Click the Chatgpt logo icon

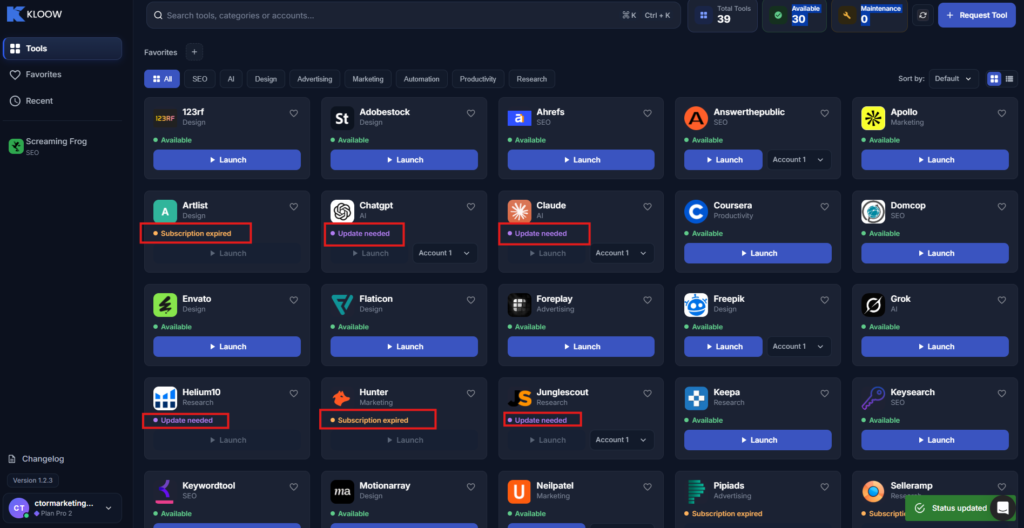coord(342,212)
